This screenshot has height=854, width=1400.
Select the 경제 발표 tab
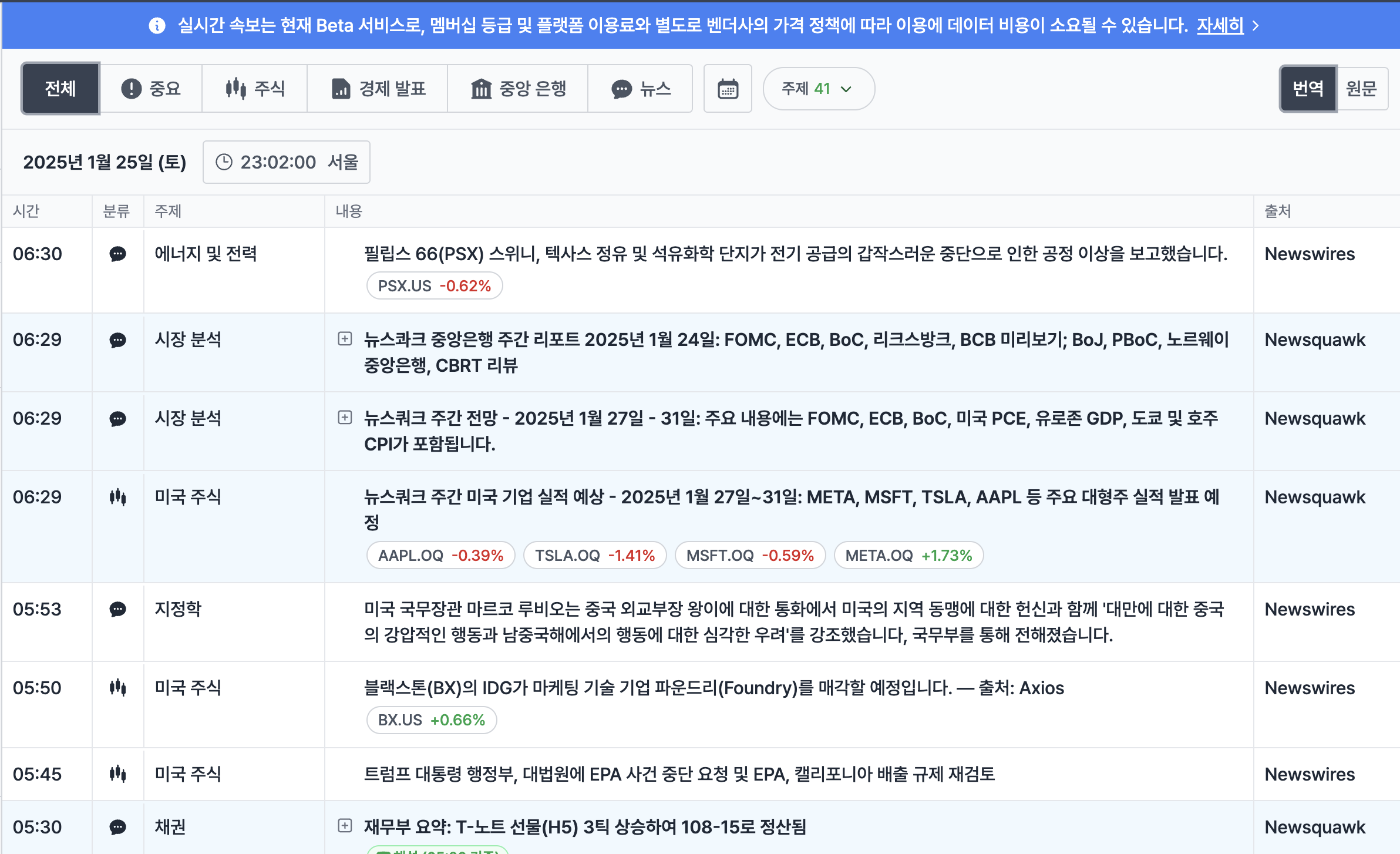tap(378, 89)
